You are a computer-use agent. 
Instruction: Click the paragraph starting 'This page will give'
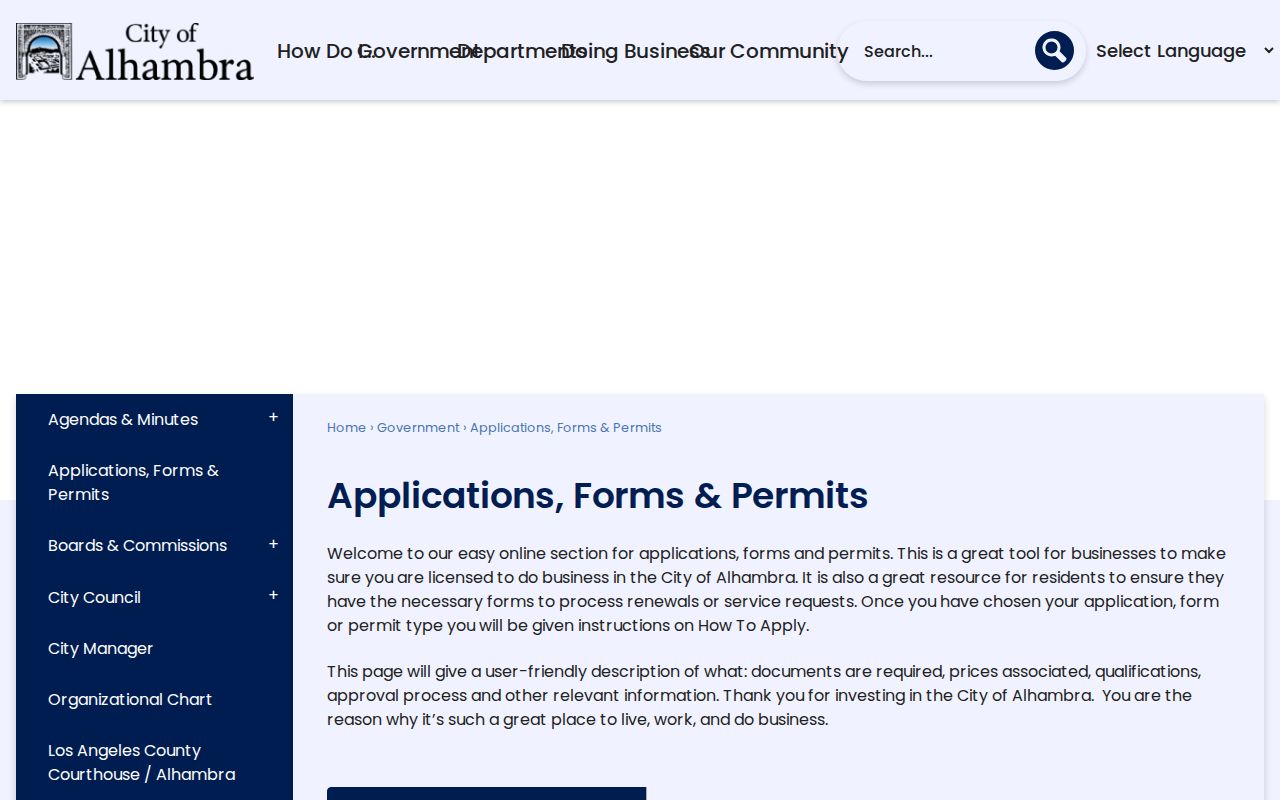pos(764,695)
